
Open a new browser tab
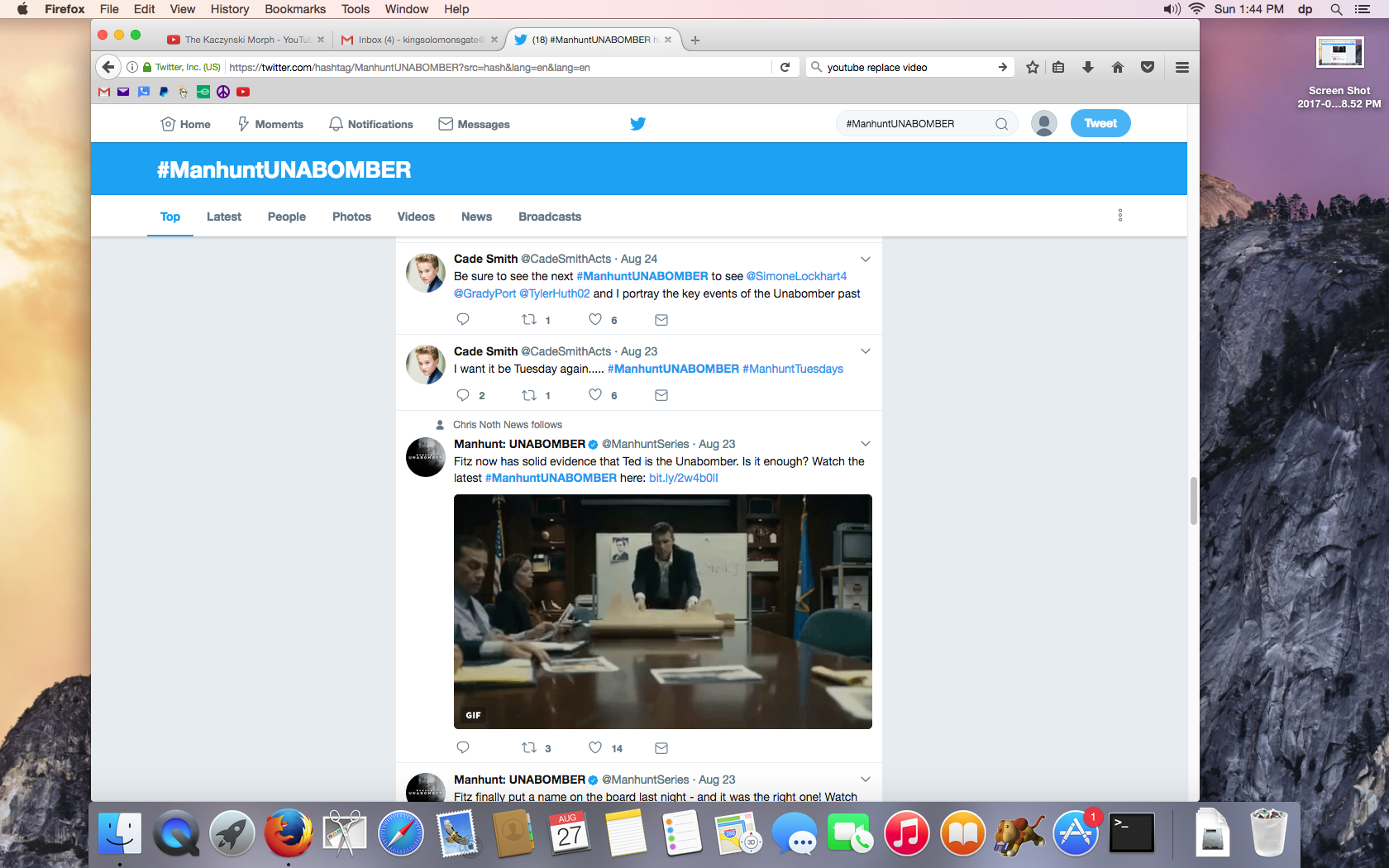[695, 40]
